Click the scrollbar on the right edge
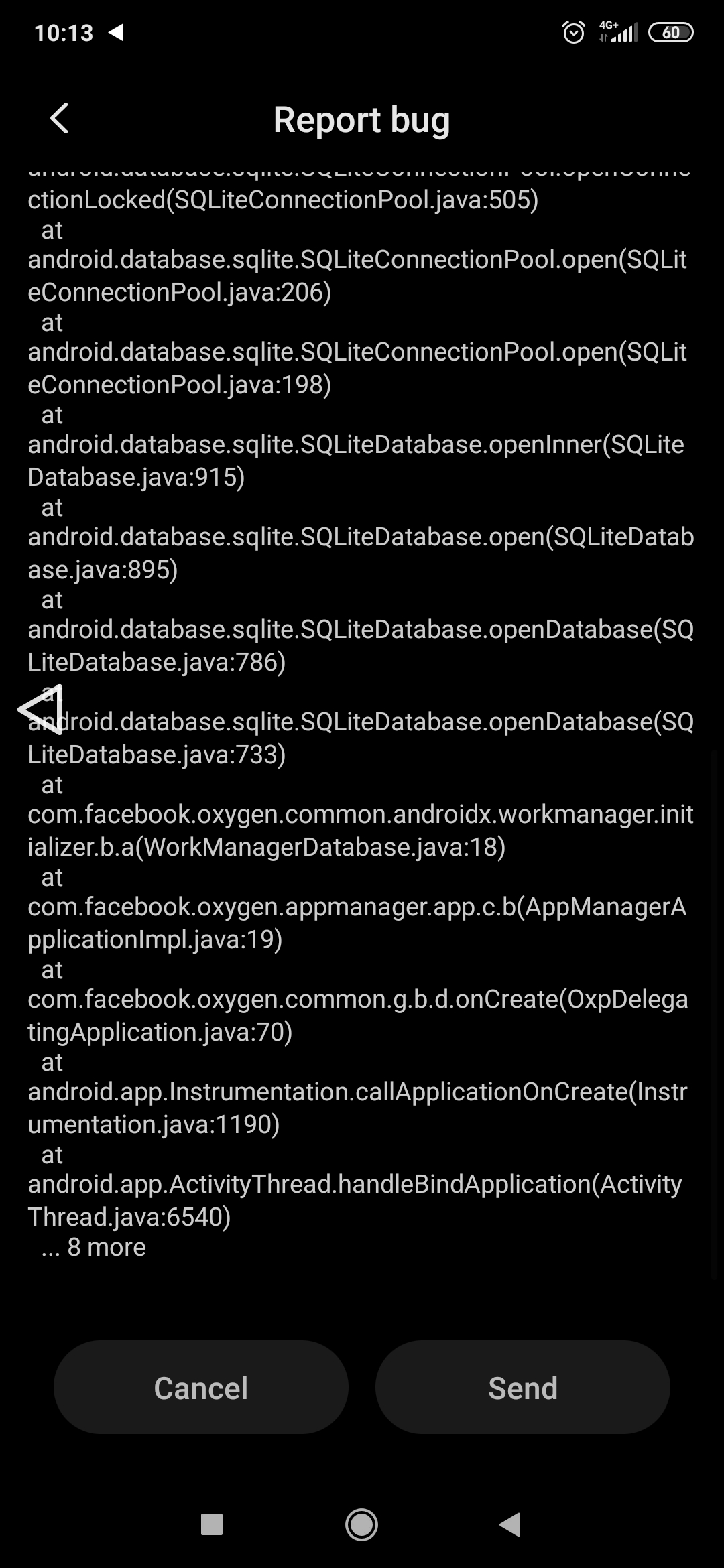724x1568 pixels. click(715, 1015)
